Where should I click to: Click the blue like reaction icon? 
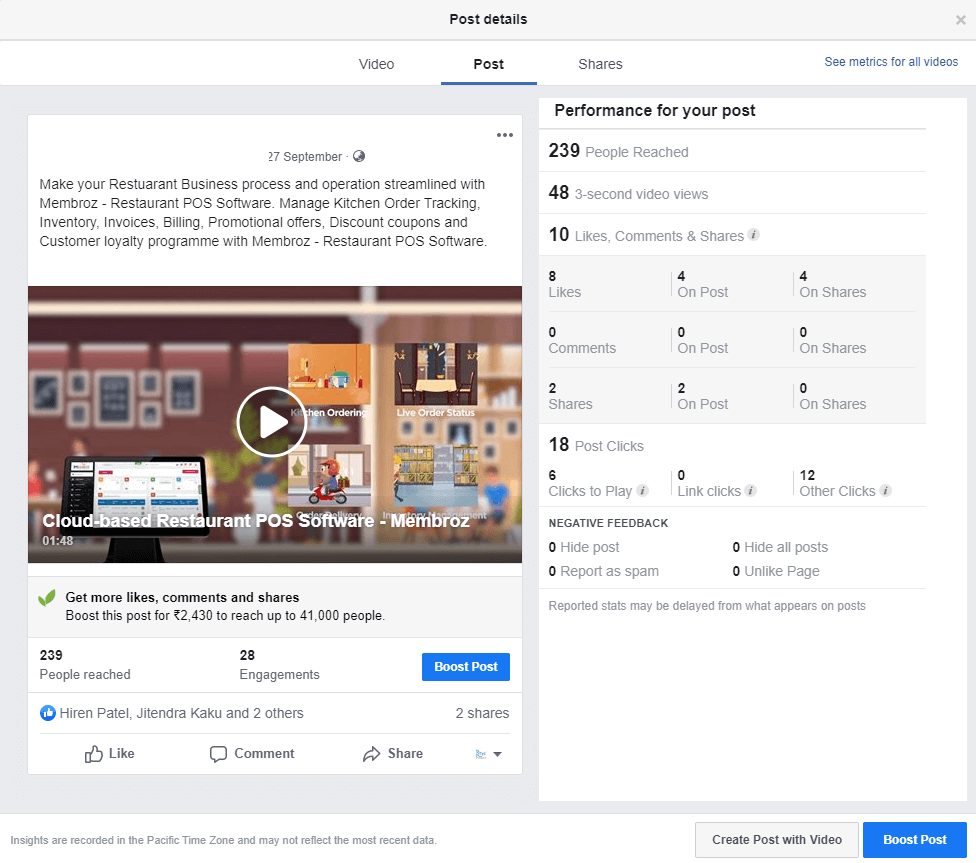[48, 713]
